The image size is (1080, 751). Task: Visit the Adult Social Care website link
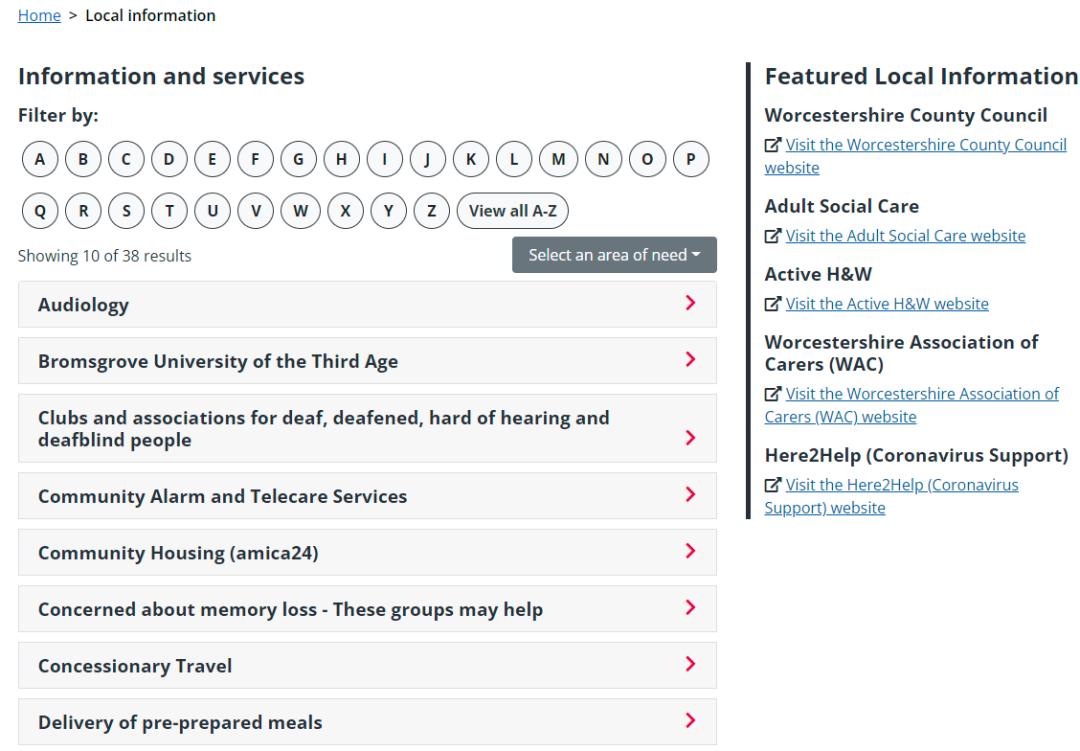click(x=905, y=236)
